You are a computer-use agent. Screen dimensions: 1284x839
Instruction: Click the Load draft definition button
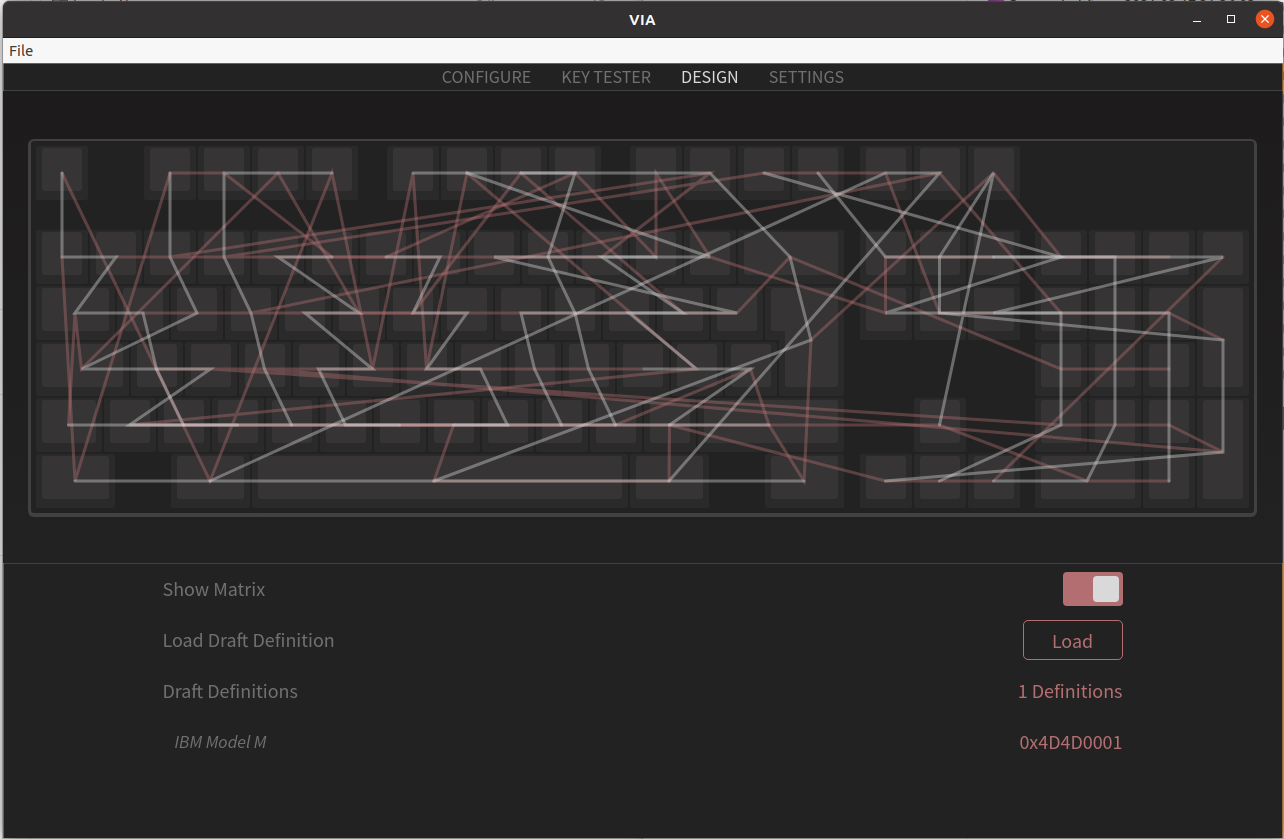(x=1072, y=641)
